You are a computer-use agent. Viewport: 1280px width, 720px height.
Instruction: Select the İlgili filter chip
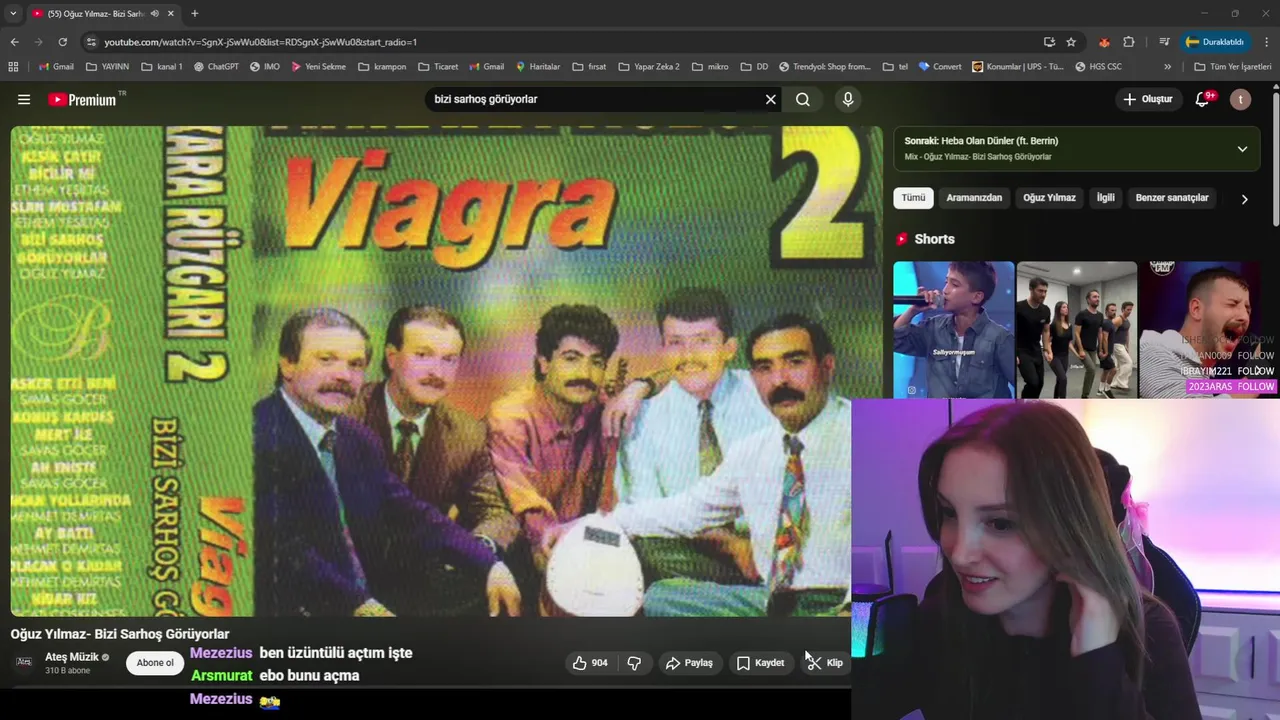1105,198
